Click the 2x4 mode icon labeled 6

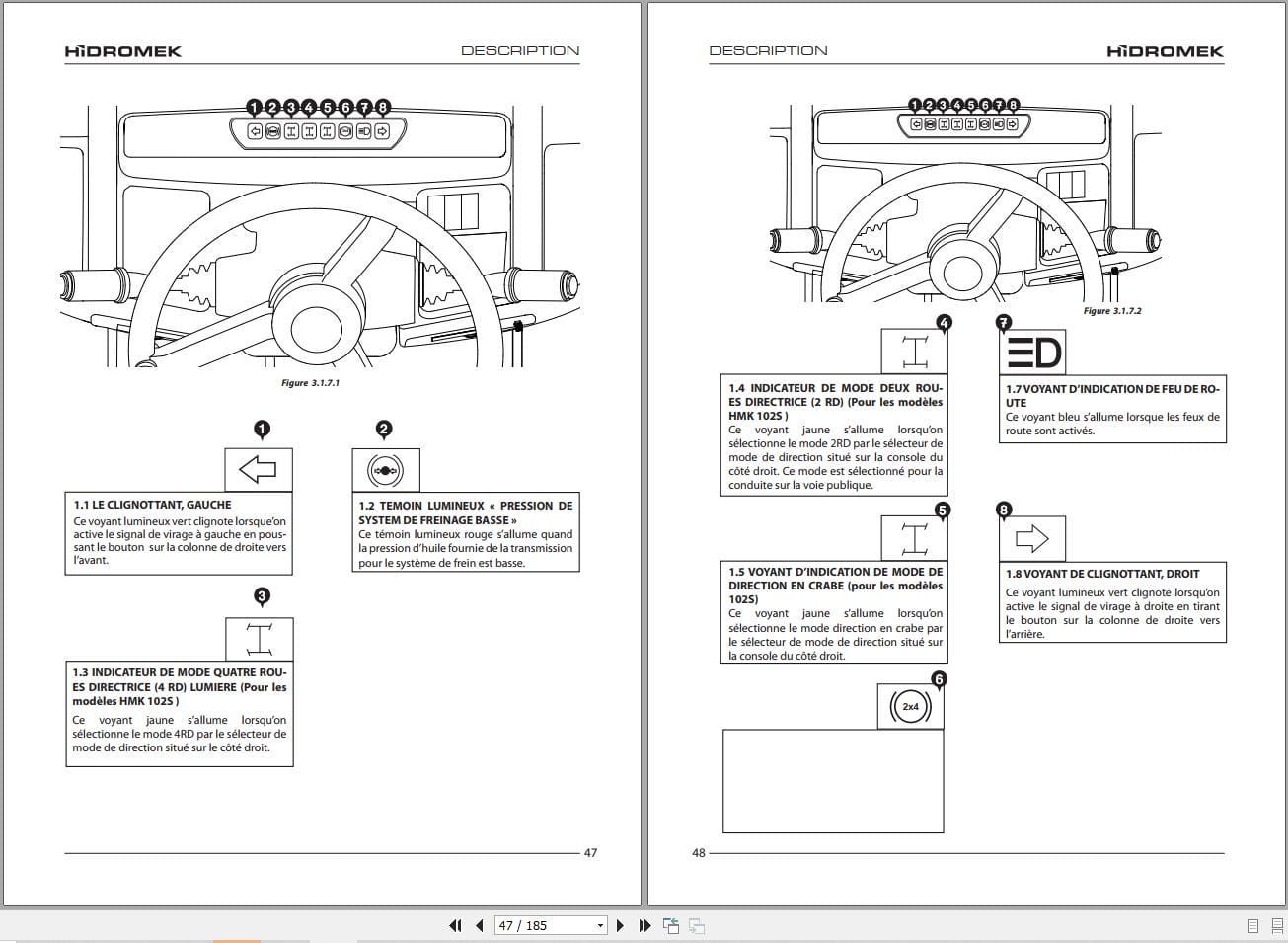910,705
